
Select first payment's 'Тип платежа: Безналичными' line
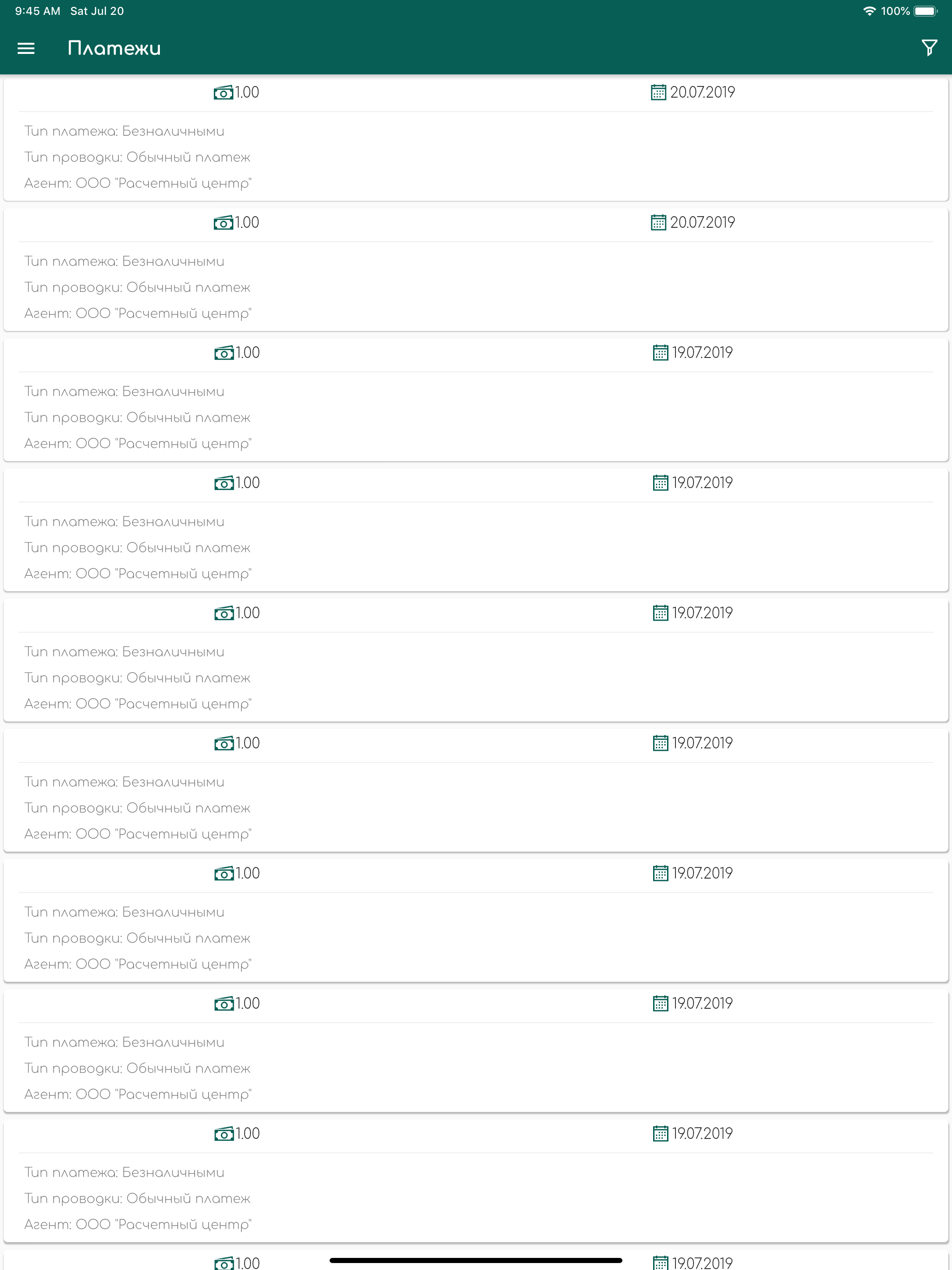(x=124, y=132)
